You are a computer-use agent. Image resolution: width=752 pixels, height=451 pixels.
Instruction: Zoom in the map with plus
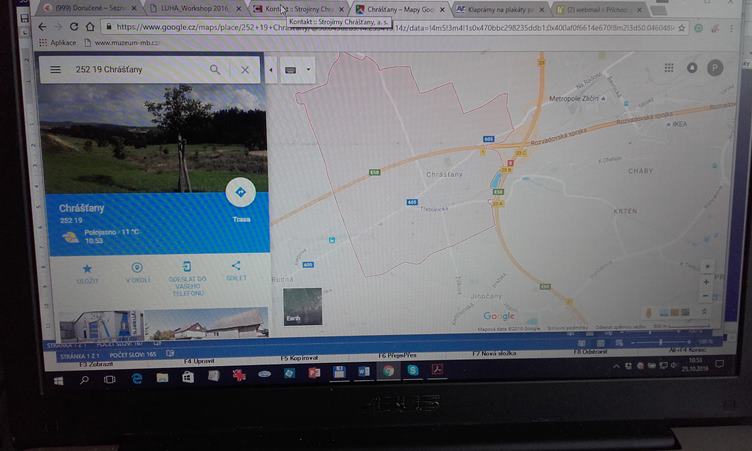click(x=706, y=282)
